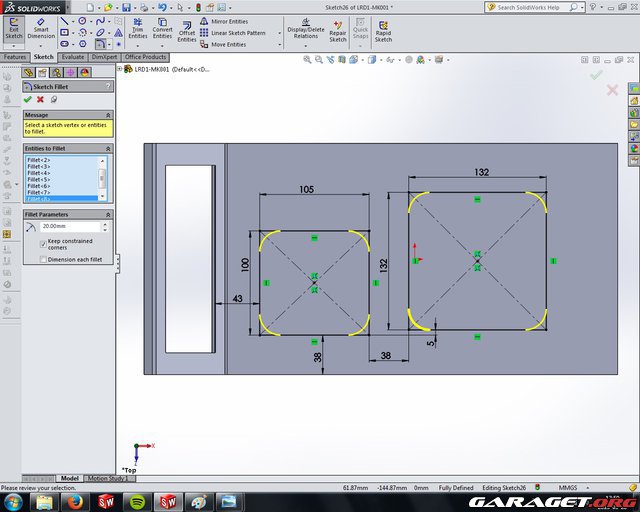Activate the Convert Entities tool
This screenshot has width=640, height=512.
pyautogui.click(x=162, y=30)
